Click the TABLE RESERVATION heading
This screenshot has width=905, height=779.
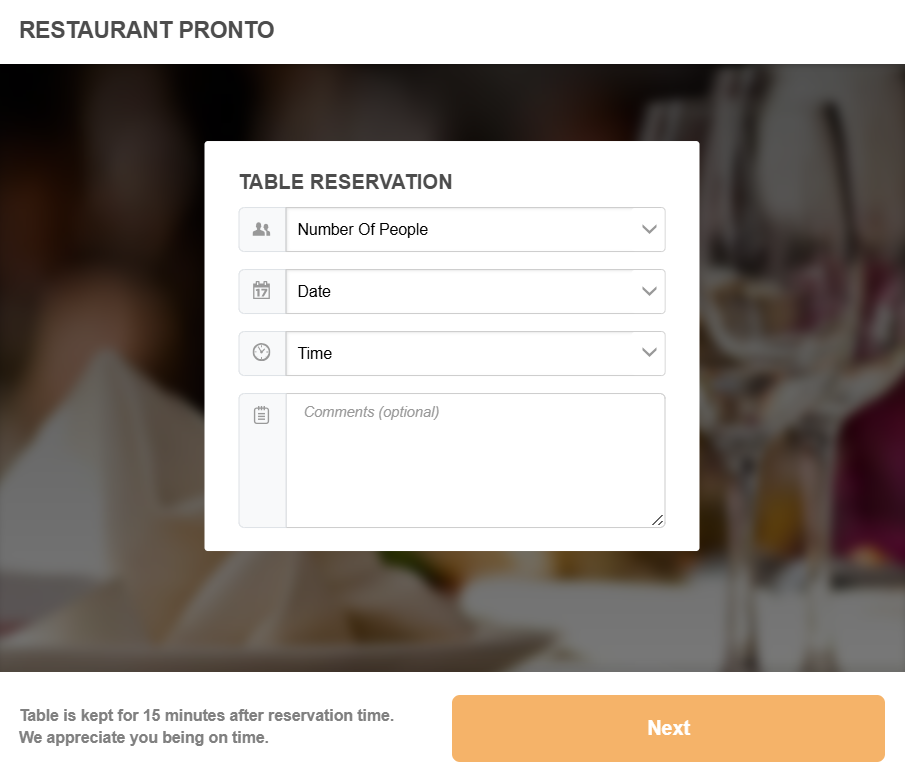click(x=345, y=182)
